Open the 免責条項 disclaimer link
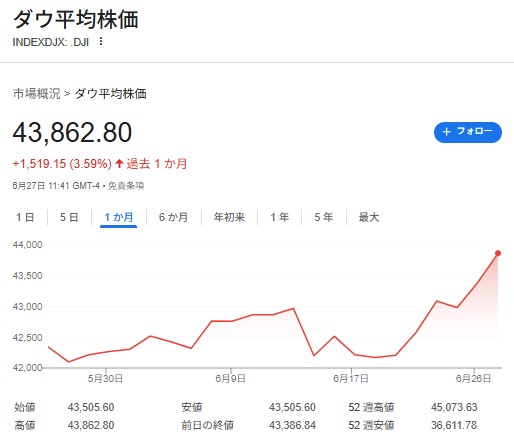 pyautogui.click(x=126, y=186)
